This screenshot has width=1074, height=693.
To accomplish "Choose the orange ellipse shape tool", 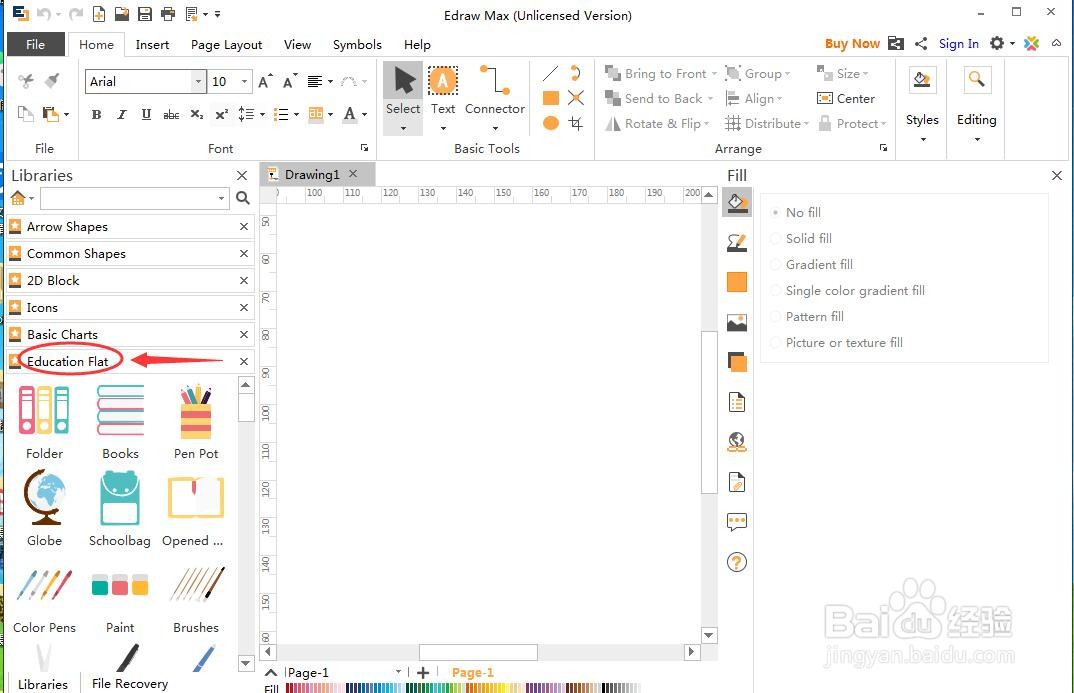I will coord(550,123).
